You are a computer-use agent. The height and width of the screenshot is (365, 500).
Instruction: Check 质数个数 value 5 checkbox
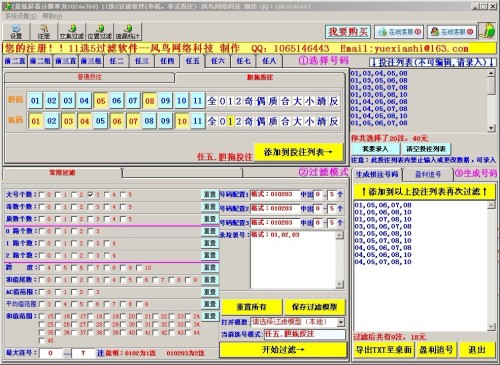[123, 219]
